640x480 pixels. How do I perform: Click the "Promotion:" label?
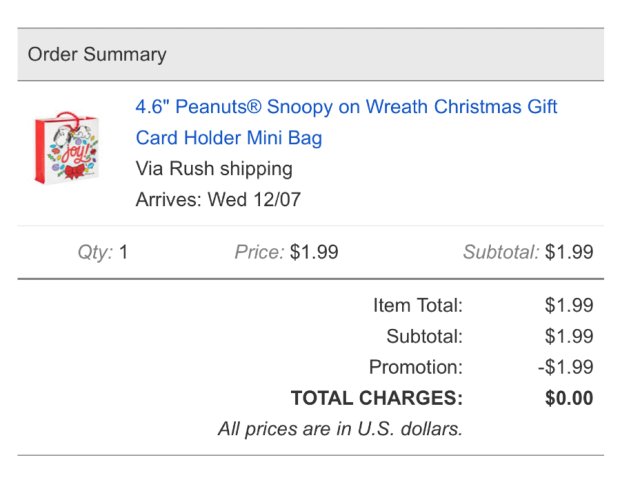point(416,367)
